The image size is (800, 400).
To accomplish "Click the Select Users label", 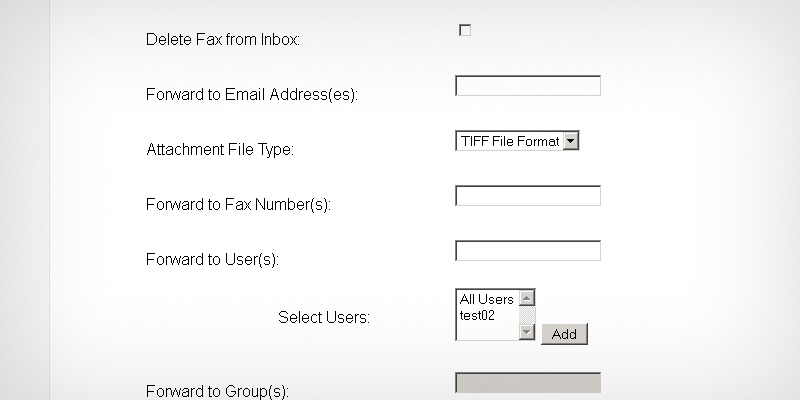I will (324, 318).
